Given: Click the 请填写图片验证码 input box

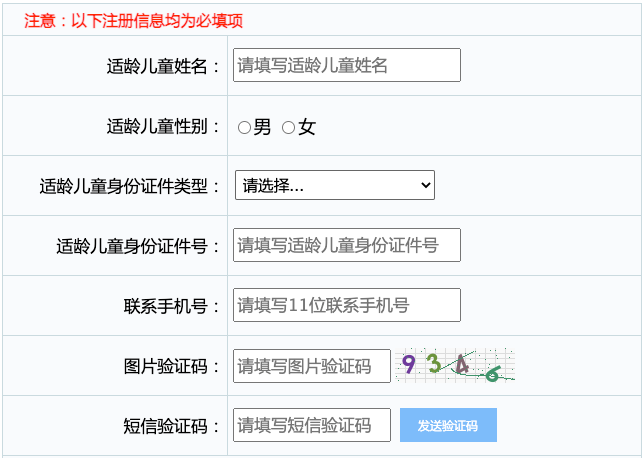Looking at the screenshot, I should [311, 366].
